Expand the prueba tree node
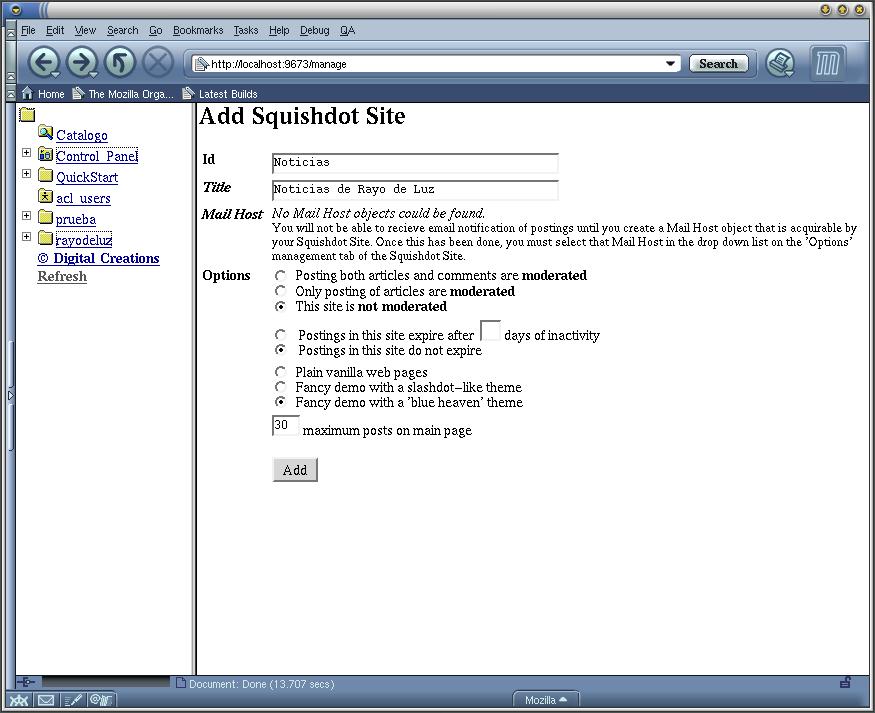 click(x=26, y=215)
